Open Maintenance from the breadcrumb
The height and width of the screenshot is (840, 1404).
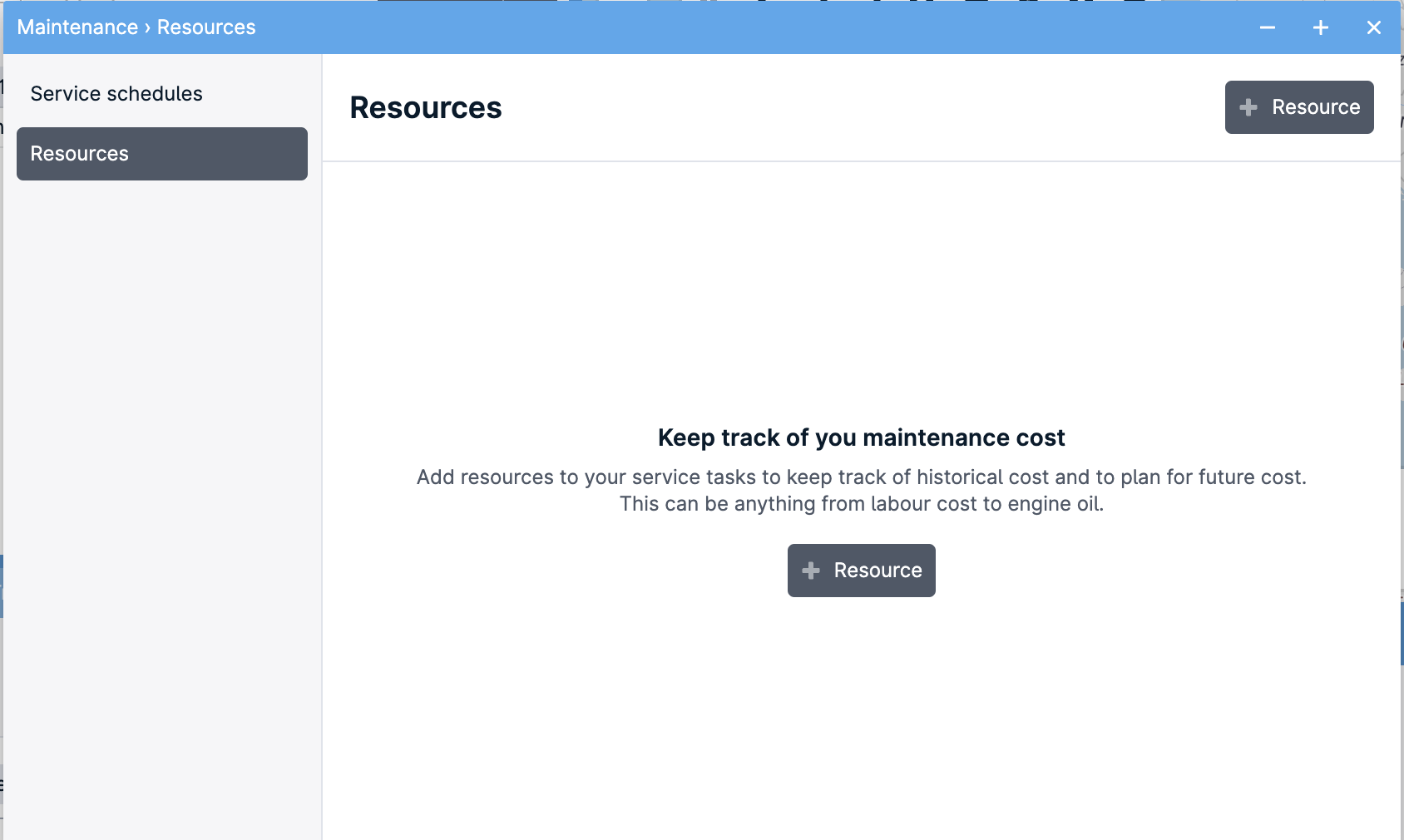click(77, 27)
